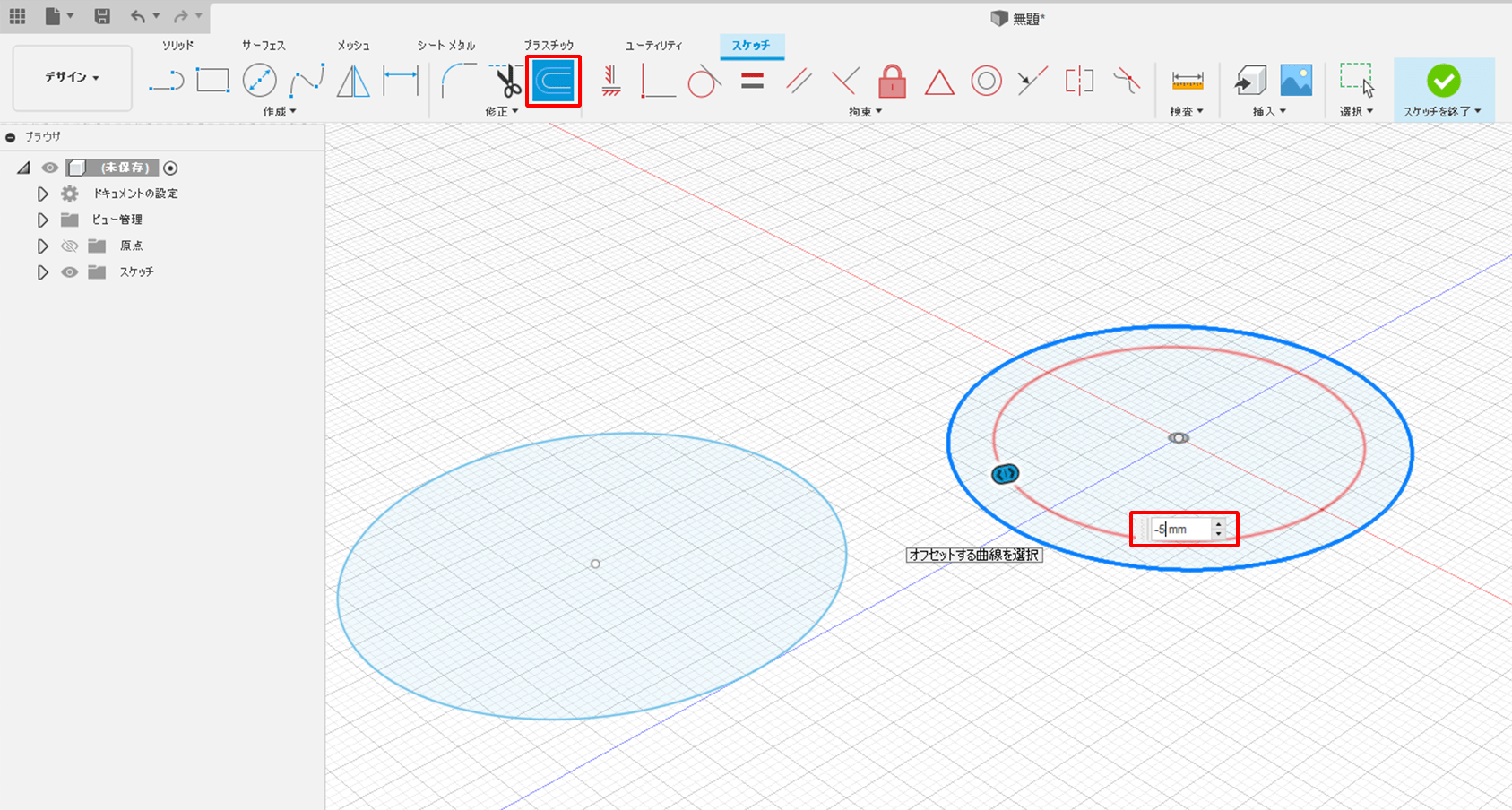Open the デザイン workspace dropdown
Viewport: 1512px width, 810px height.
73,78
